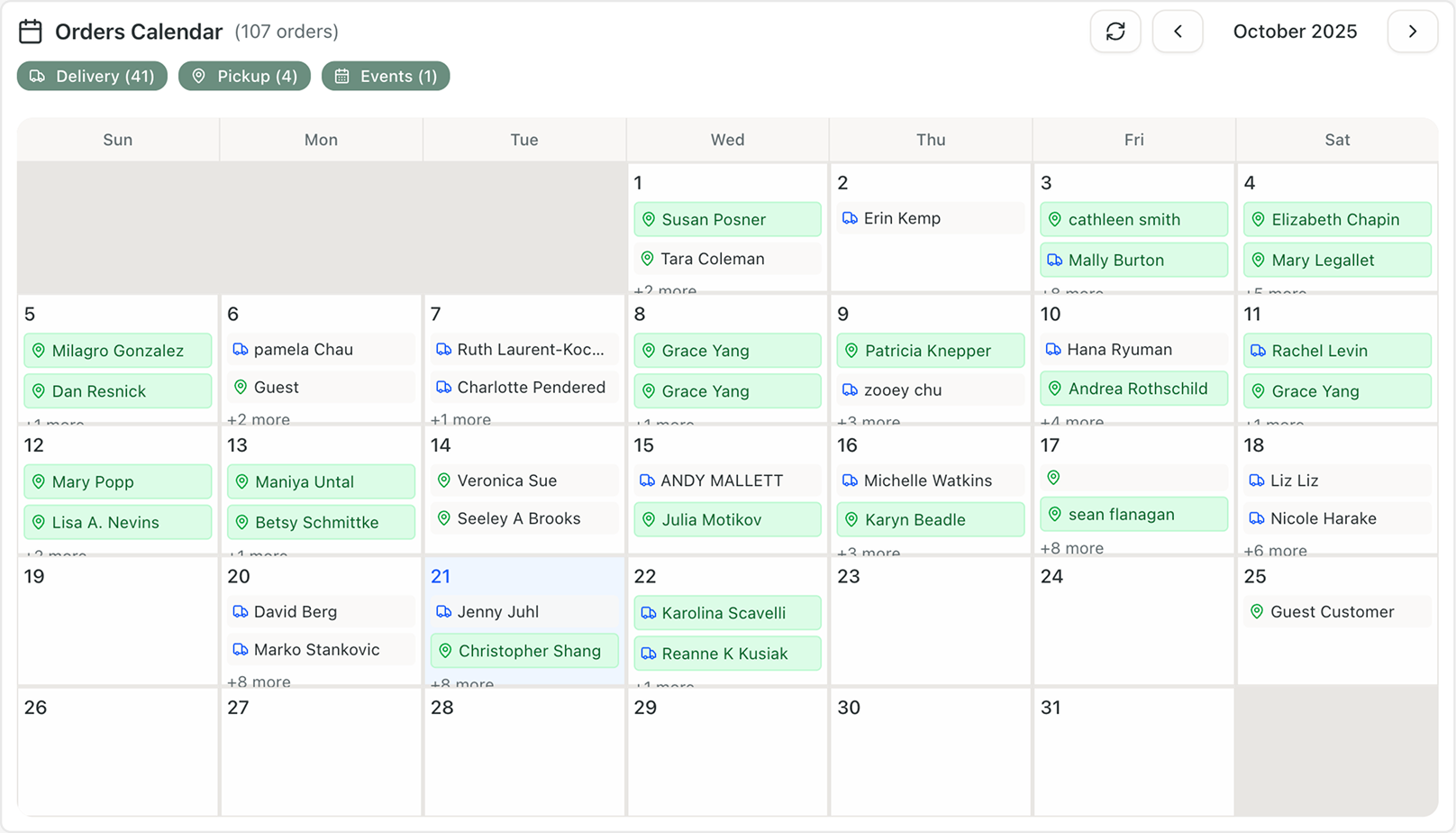Image resolution: width=1456 pixels, height=833 pixels.
Task: Click the refresh icon to reload orders
Action: pos(1115,31)
